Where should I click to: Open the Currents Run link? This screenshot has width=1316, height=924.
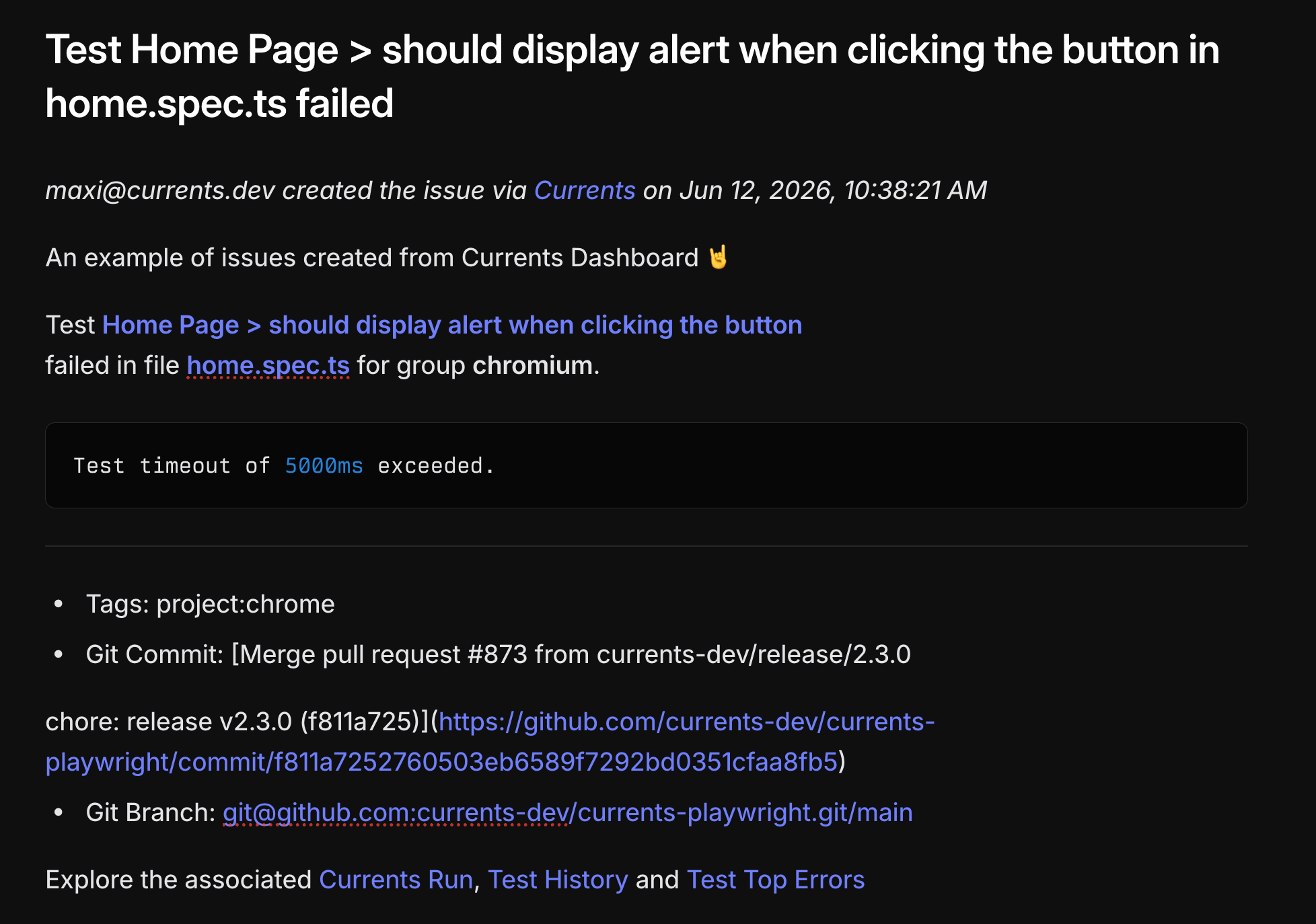396,880
